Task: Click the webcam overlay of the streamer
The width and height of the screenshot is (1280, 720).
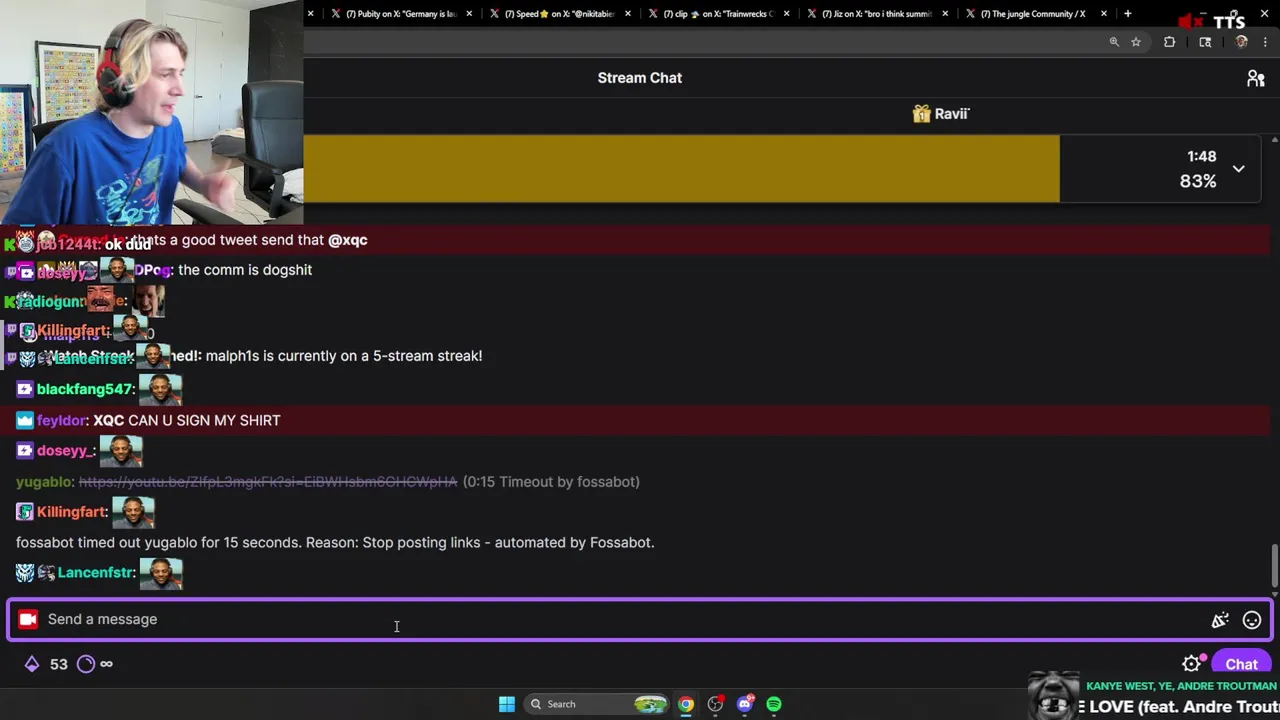Action: [151, 112]
